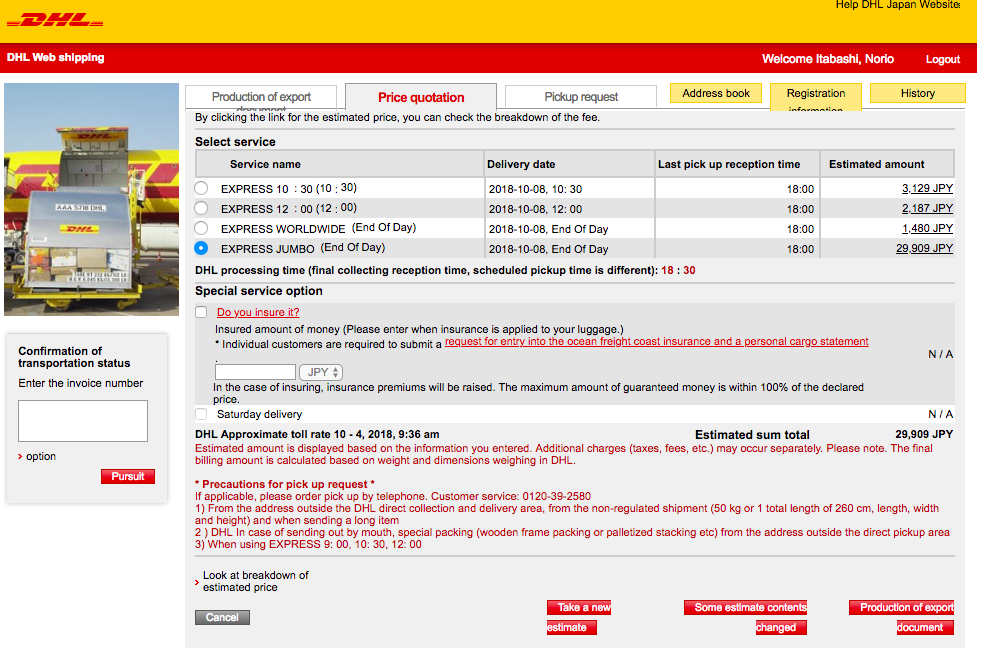Toggle Saturday delivery checkbox

point(202,414)
